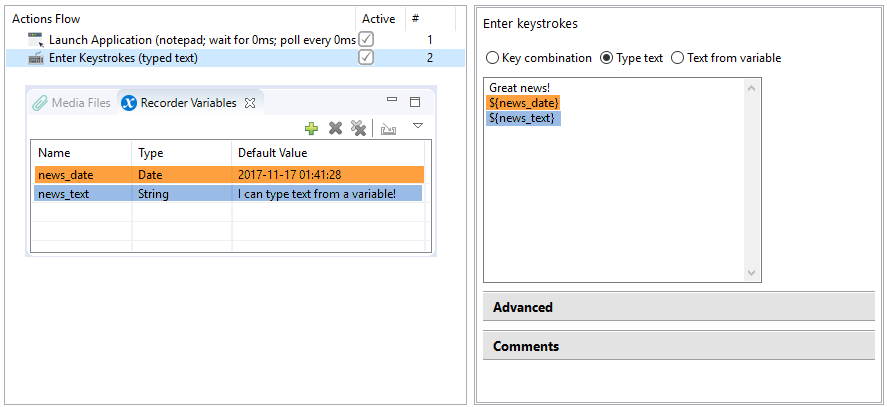887x407 pixels.
Task: Click the Active column header
Action: click(x=379, y=19)
